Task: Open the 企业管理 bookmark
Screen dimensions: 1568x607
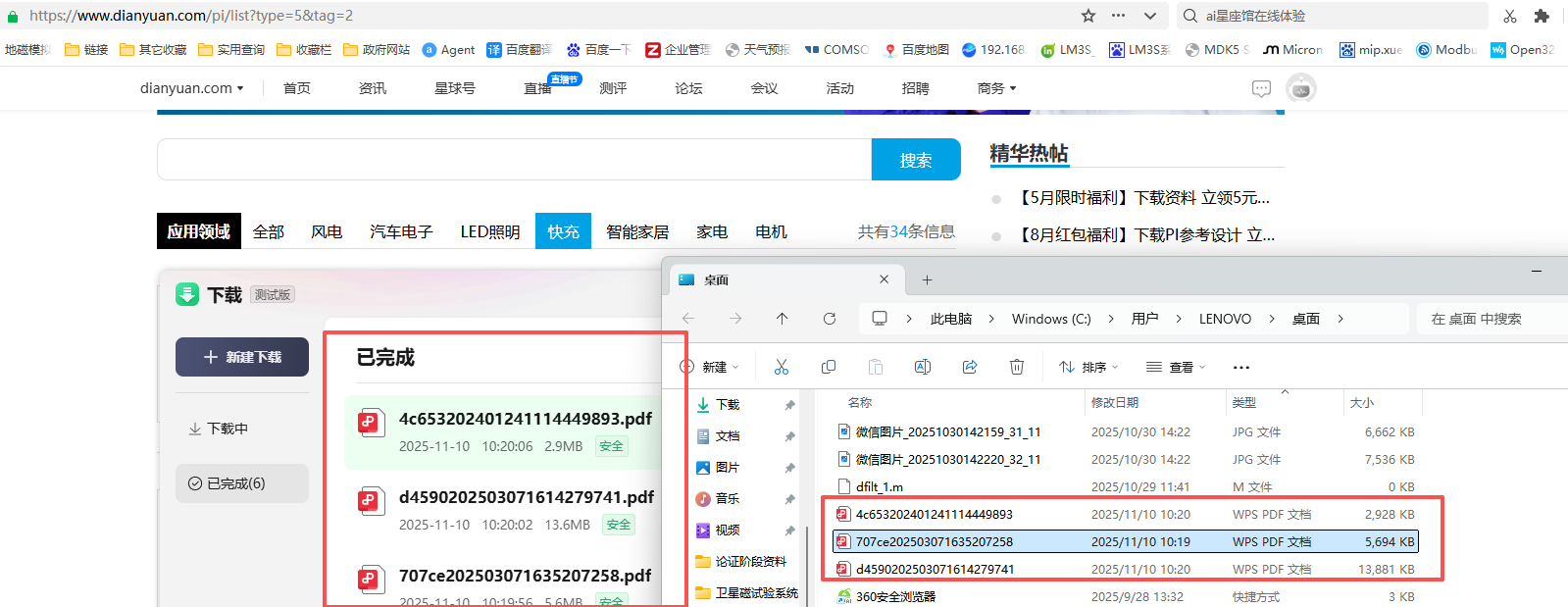Action: tap(678, 49)
